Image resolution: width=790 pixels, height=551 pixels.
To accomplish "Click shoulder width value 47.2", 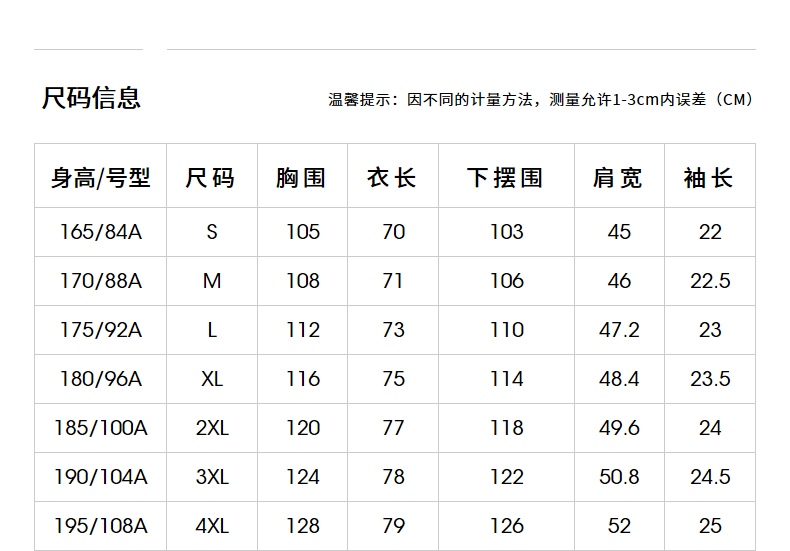I will 618,330.
